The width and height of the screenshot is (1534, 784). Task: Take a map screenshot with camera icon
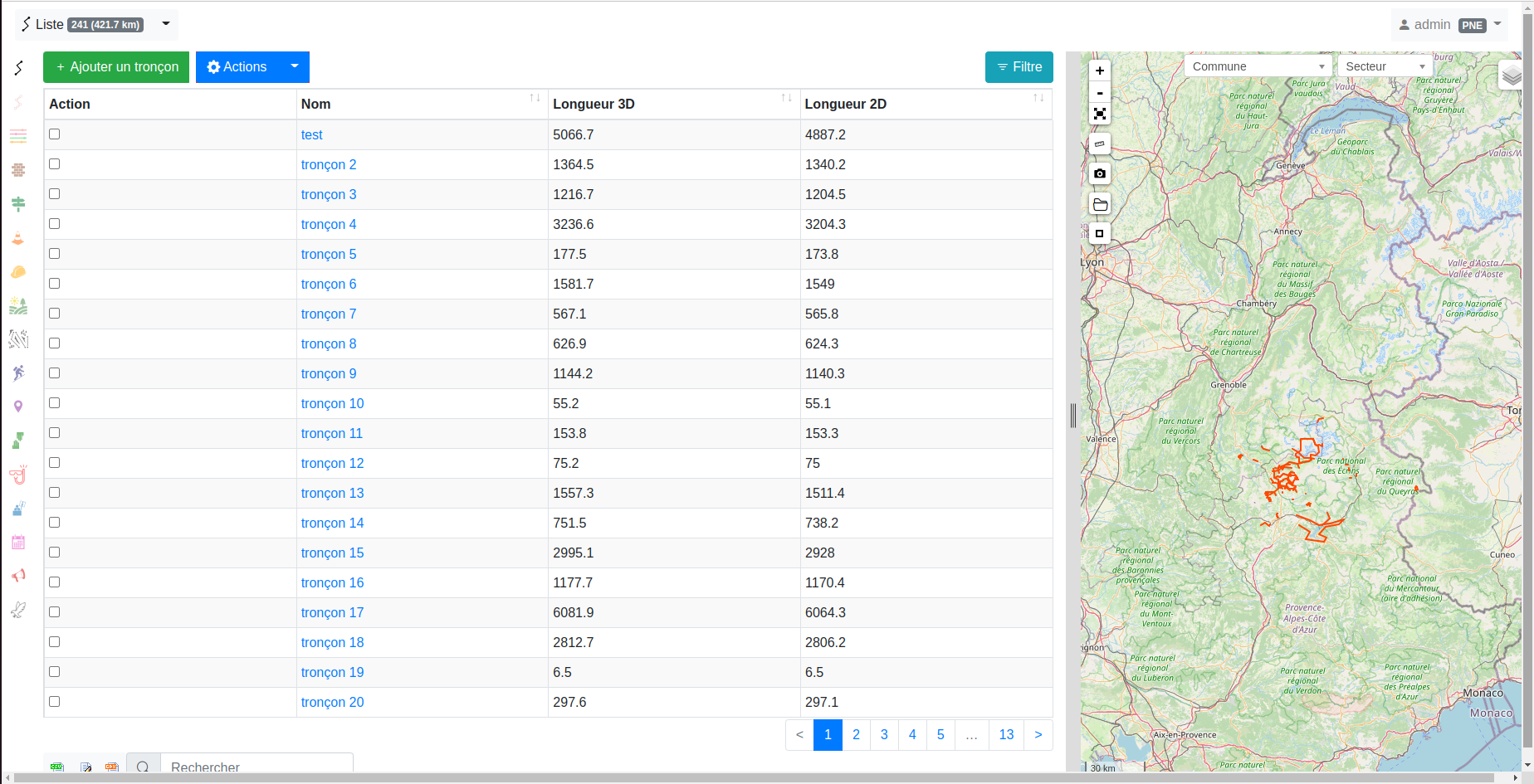[x=1100, y=173]
